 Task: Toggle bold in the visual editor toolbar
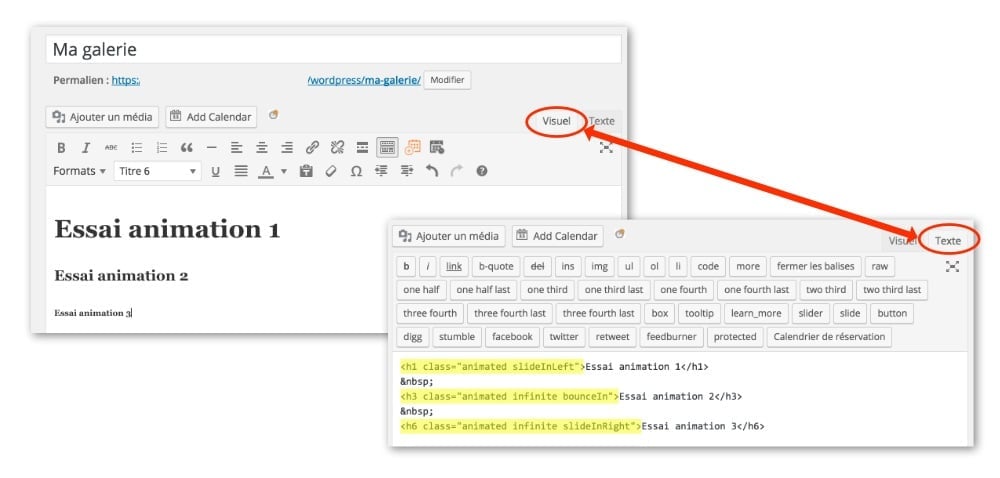click(61, 148)
